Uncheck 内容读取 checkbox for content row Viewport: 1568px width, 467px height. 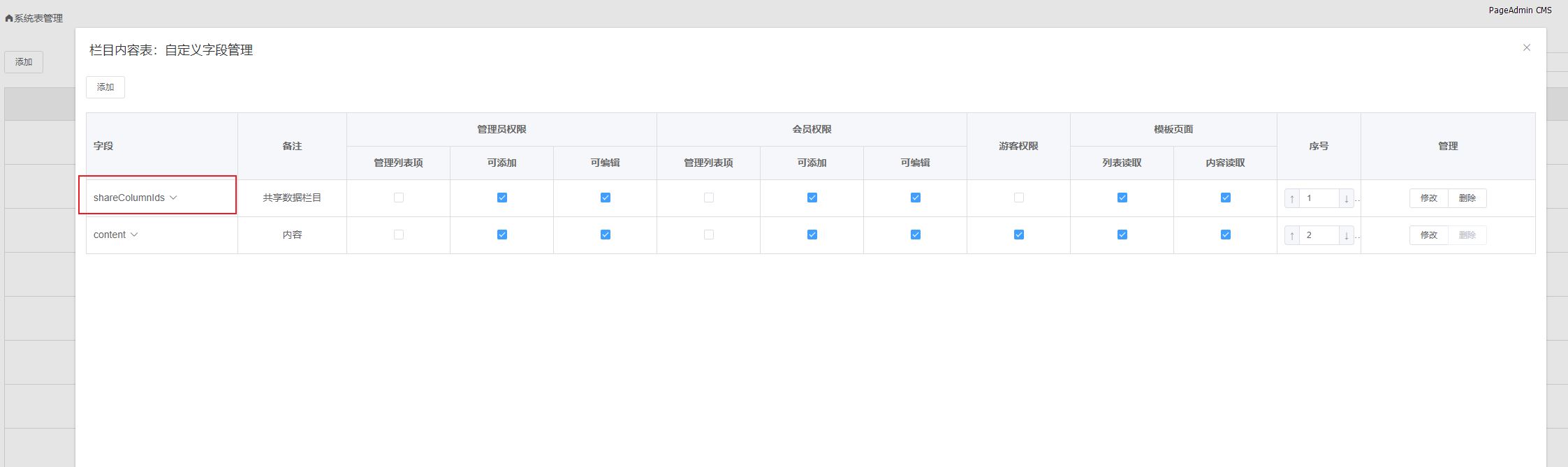click(1225, 235)
